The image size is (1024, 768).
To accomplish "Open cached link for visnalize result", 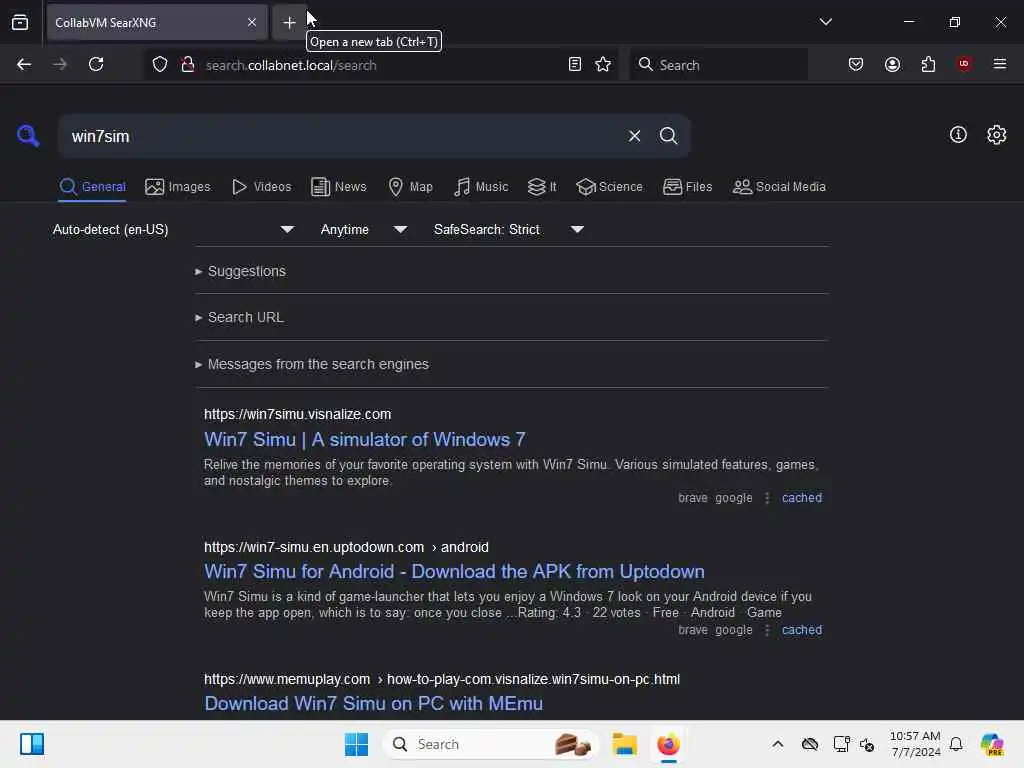I will (801, 498).
